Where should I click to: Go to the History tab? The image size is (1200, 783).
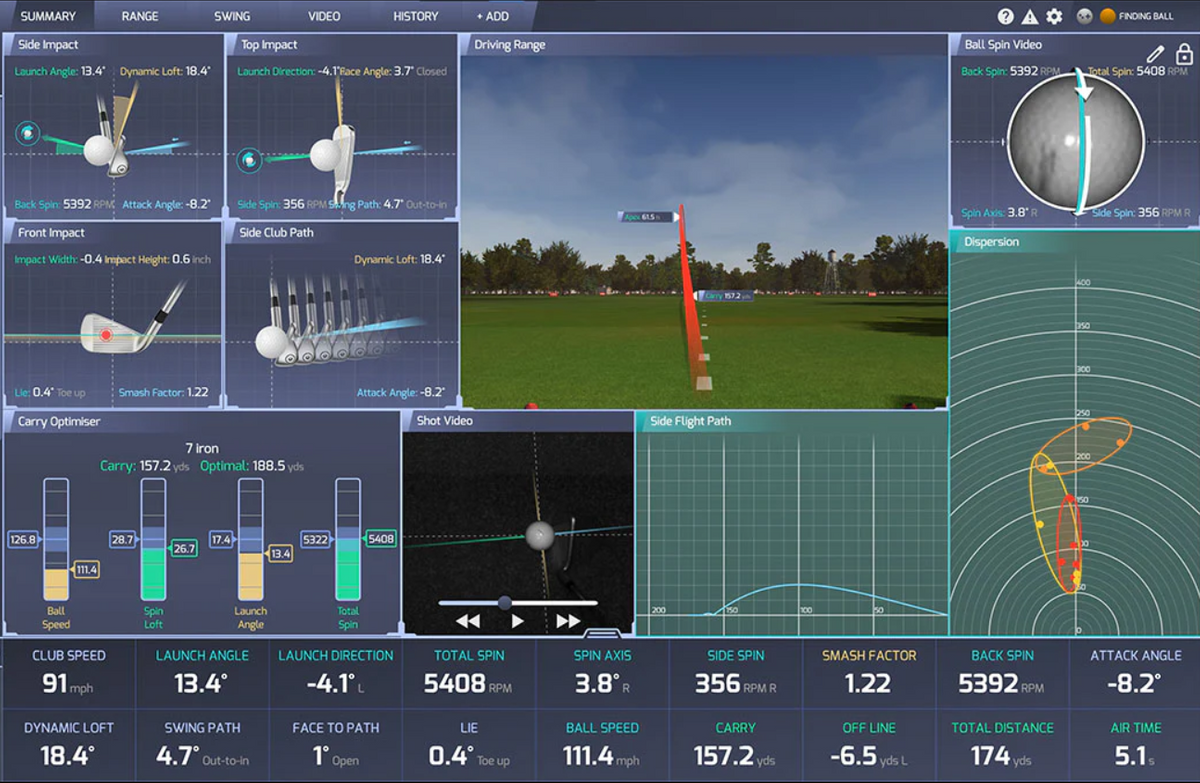point(415,17)
